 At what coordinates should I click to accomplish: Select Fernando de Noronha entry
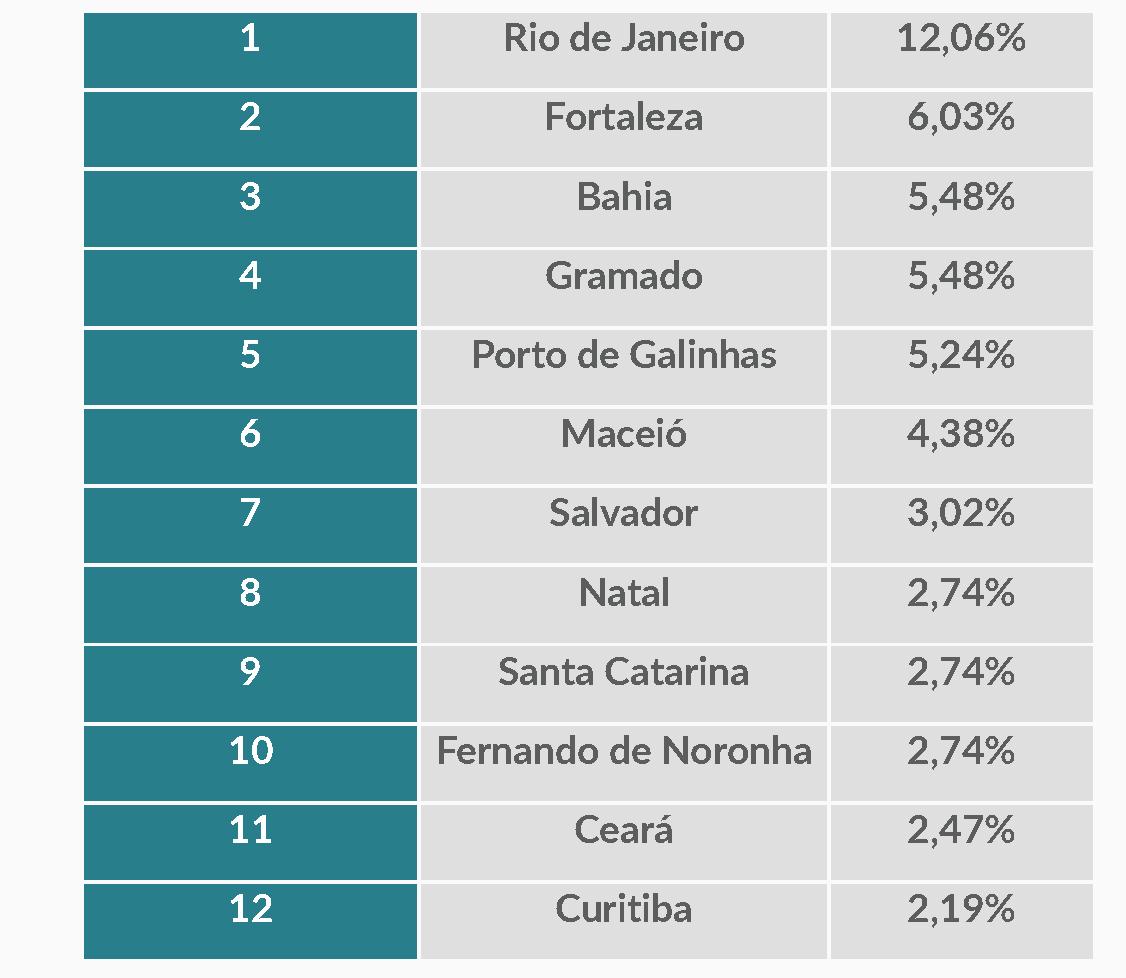point(623,763)
